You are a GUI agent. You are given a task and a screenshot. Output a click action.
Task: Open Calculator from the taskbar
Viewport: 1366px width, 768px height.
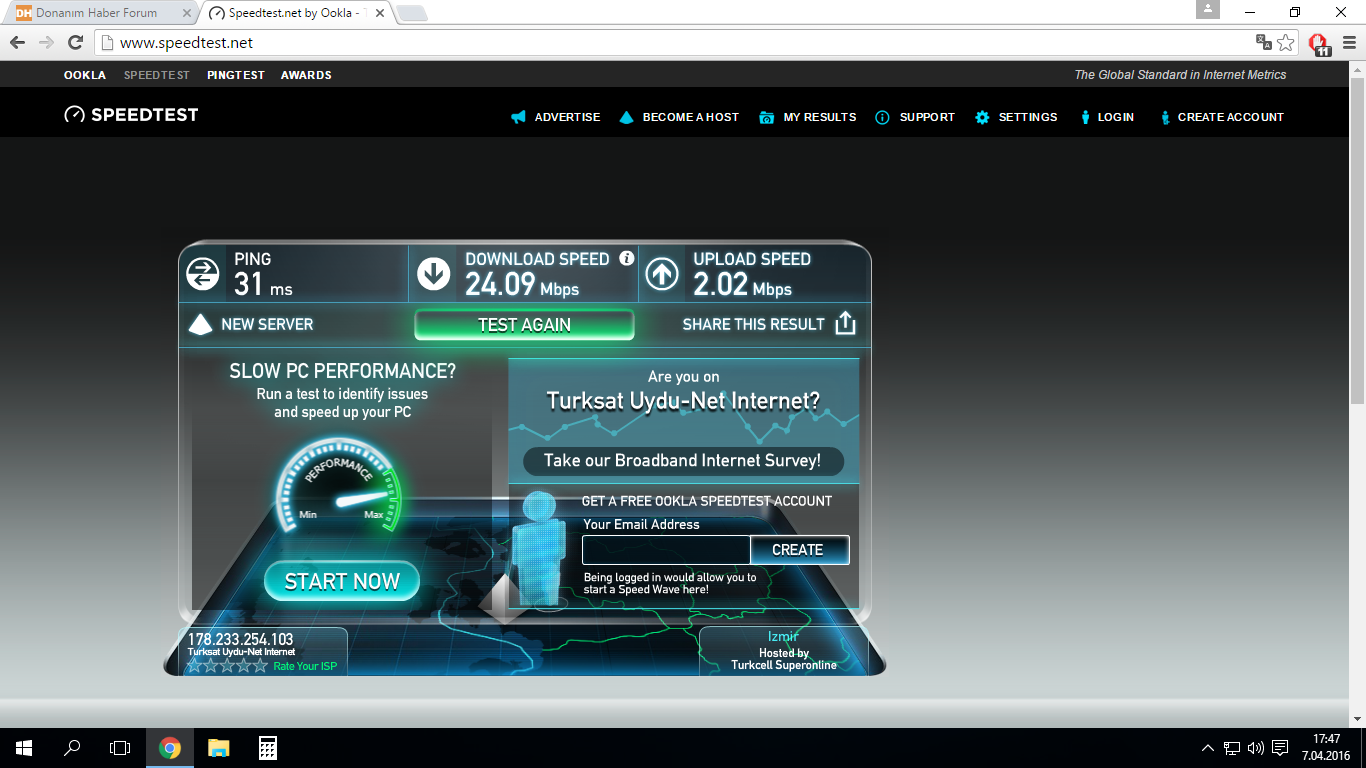(267, 747)
